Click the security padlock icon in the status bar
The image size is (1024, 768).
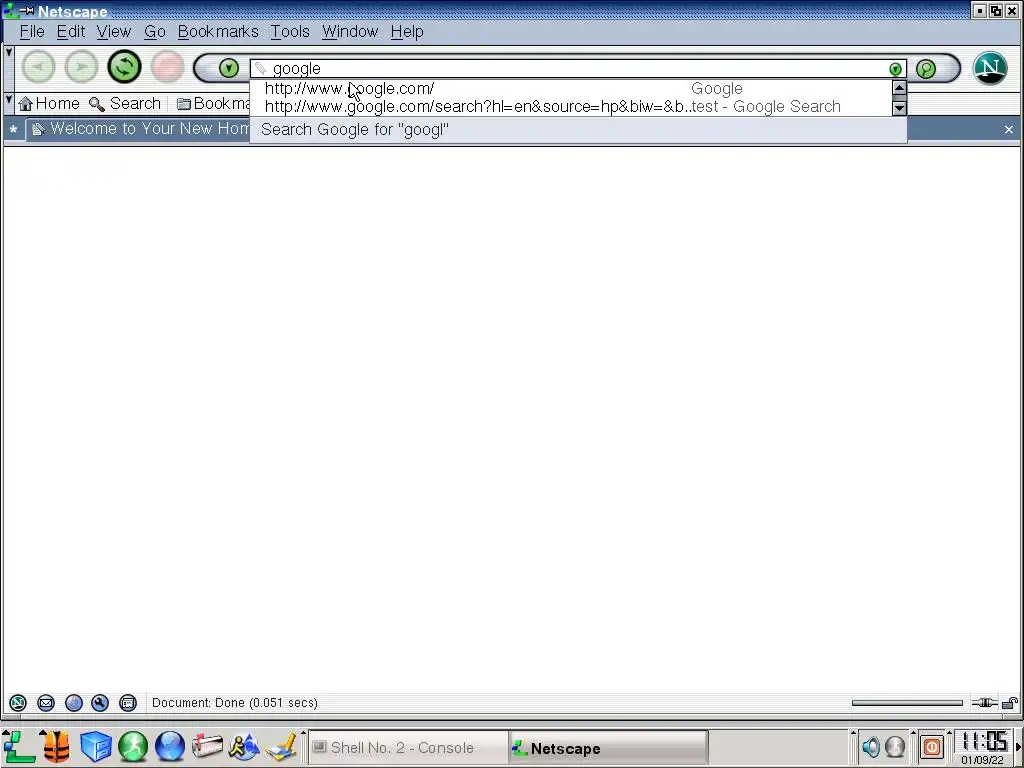point(1010,703)
